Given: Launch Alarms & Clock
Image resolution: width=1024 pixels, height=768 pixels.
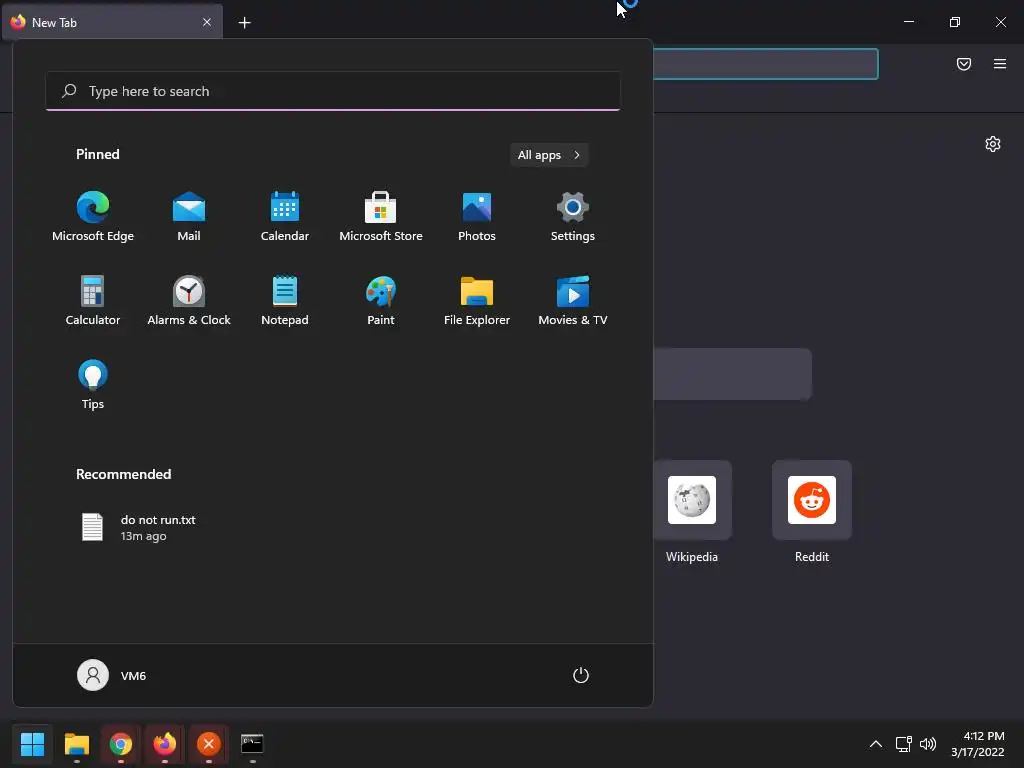Looking at the screenshot, I should pos(189,300).
